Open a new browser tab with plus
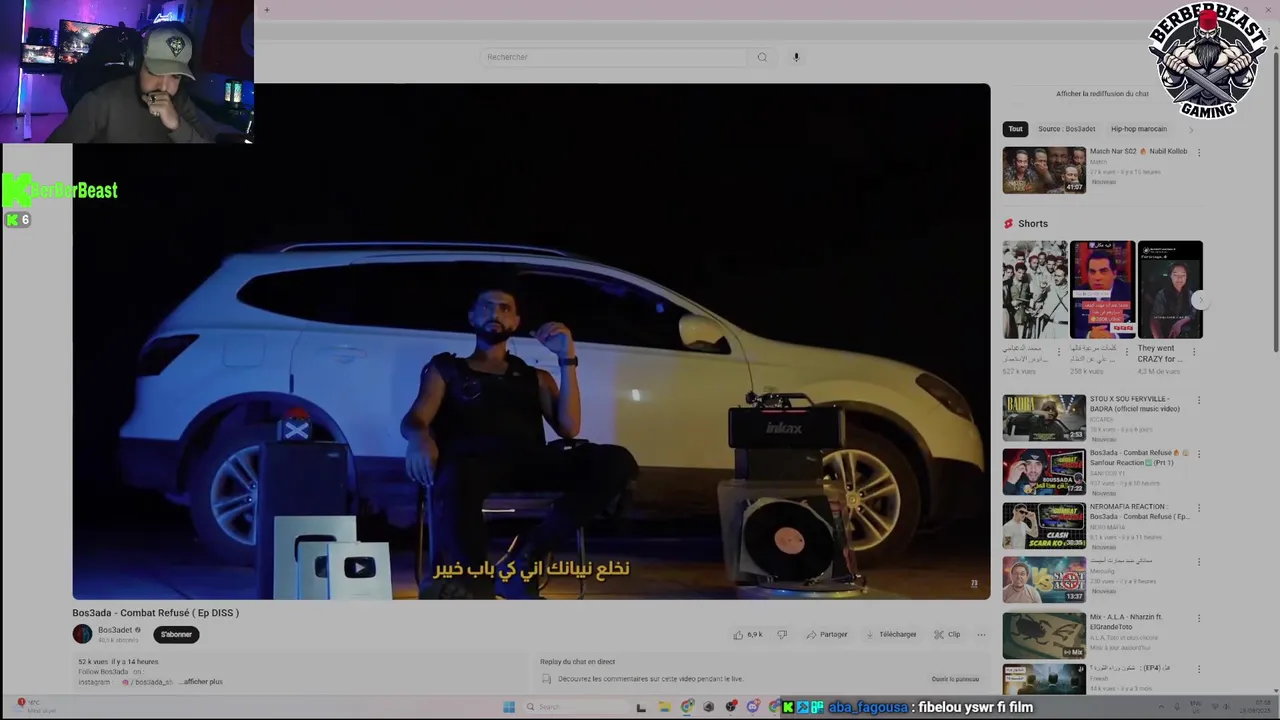Image resolution: width=1280 pixels, height=720 pixels. [x=267, y=10]
